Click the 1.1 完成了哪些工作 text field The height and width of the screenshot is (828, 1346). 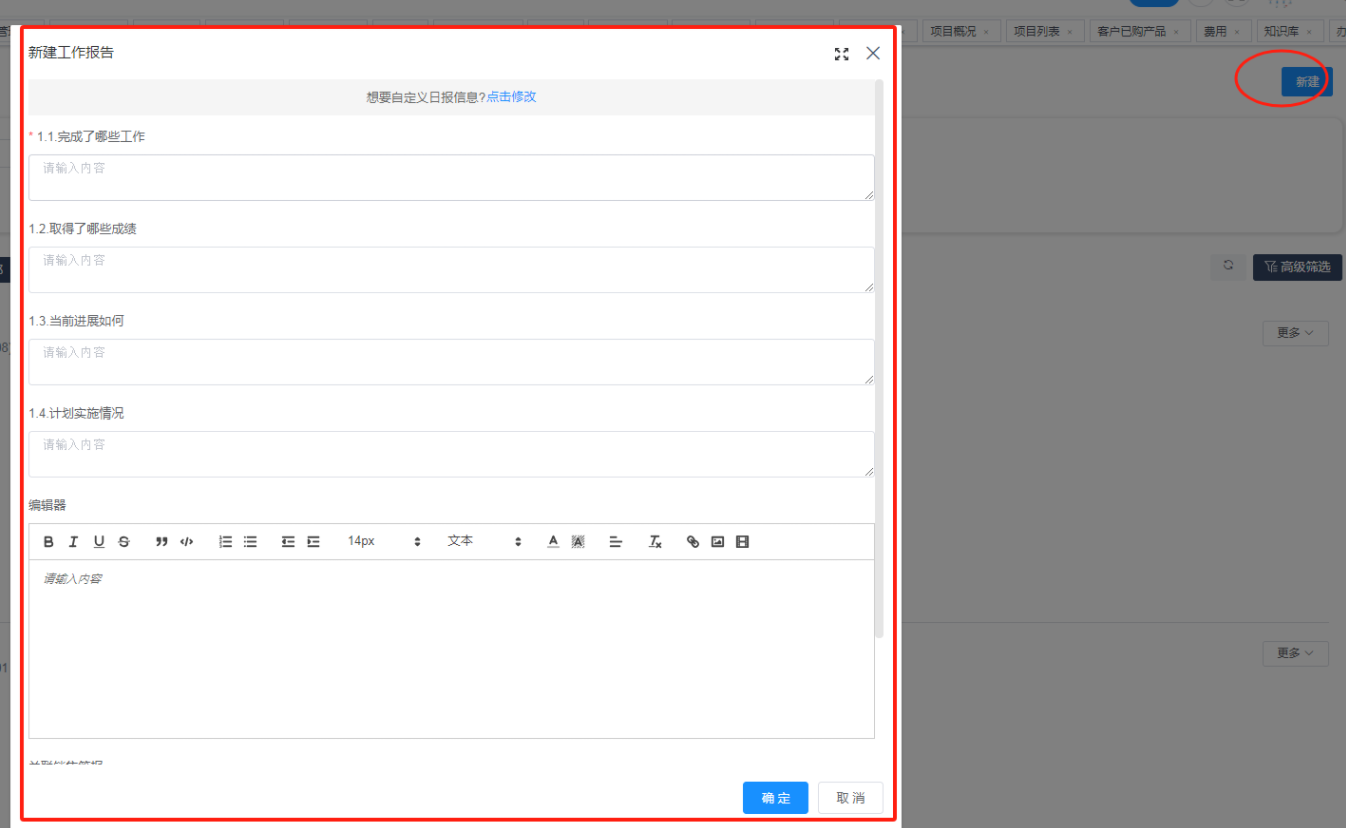(x=451, y=177)
